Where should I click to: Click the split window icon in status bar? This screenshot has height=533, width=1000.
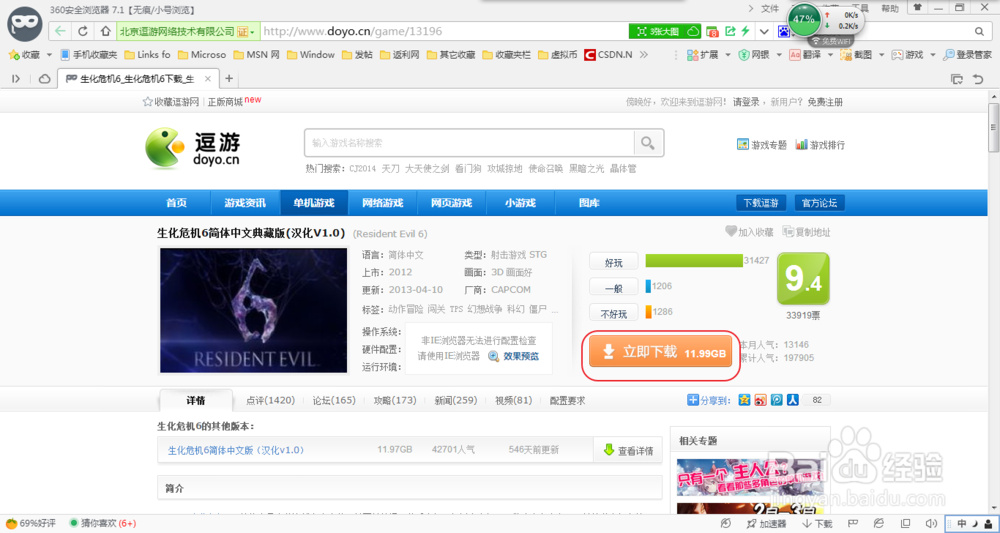pyautogui.click(x=905, y=523)
